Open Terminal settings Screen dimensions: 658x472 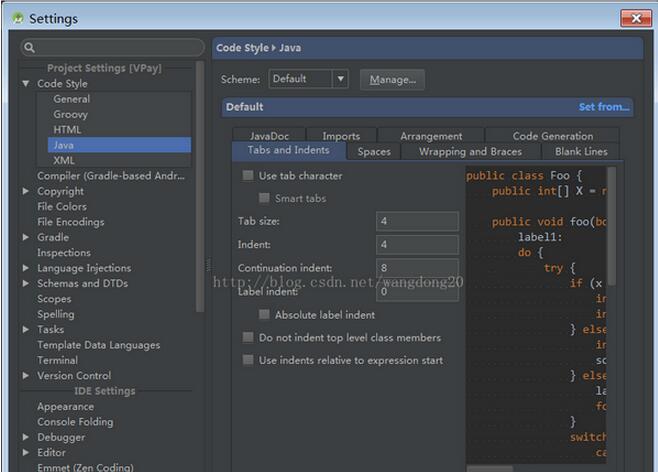coord(57,360)
